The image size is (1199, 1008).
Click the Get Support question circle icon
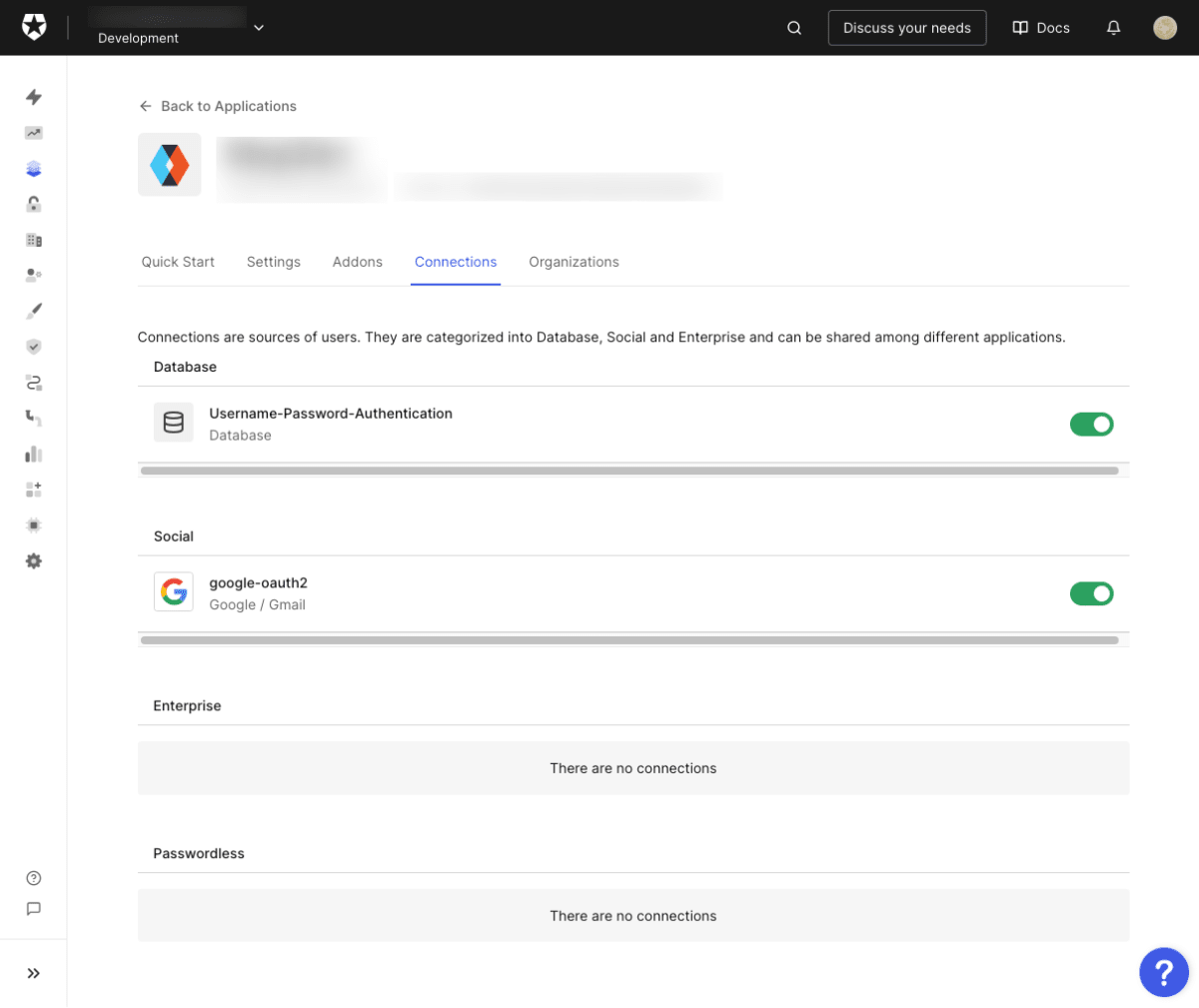pos(34,878)
